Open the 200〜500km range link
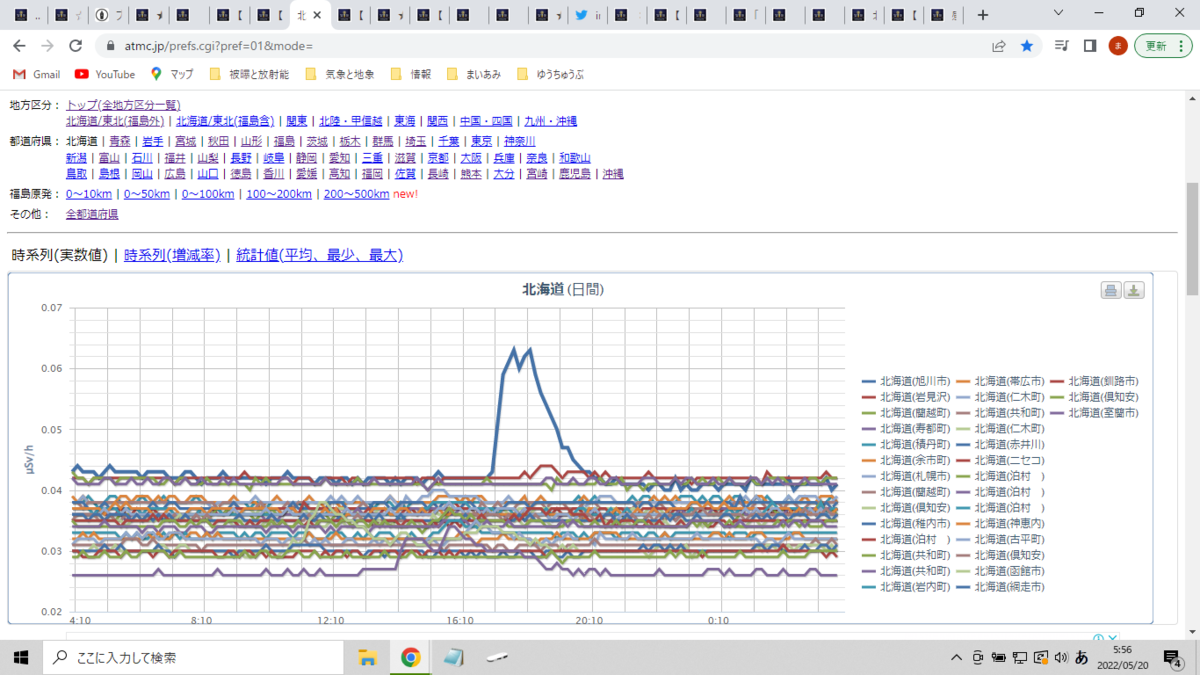The height and width of the screenshot is (675, 1200). 356,194
